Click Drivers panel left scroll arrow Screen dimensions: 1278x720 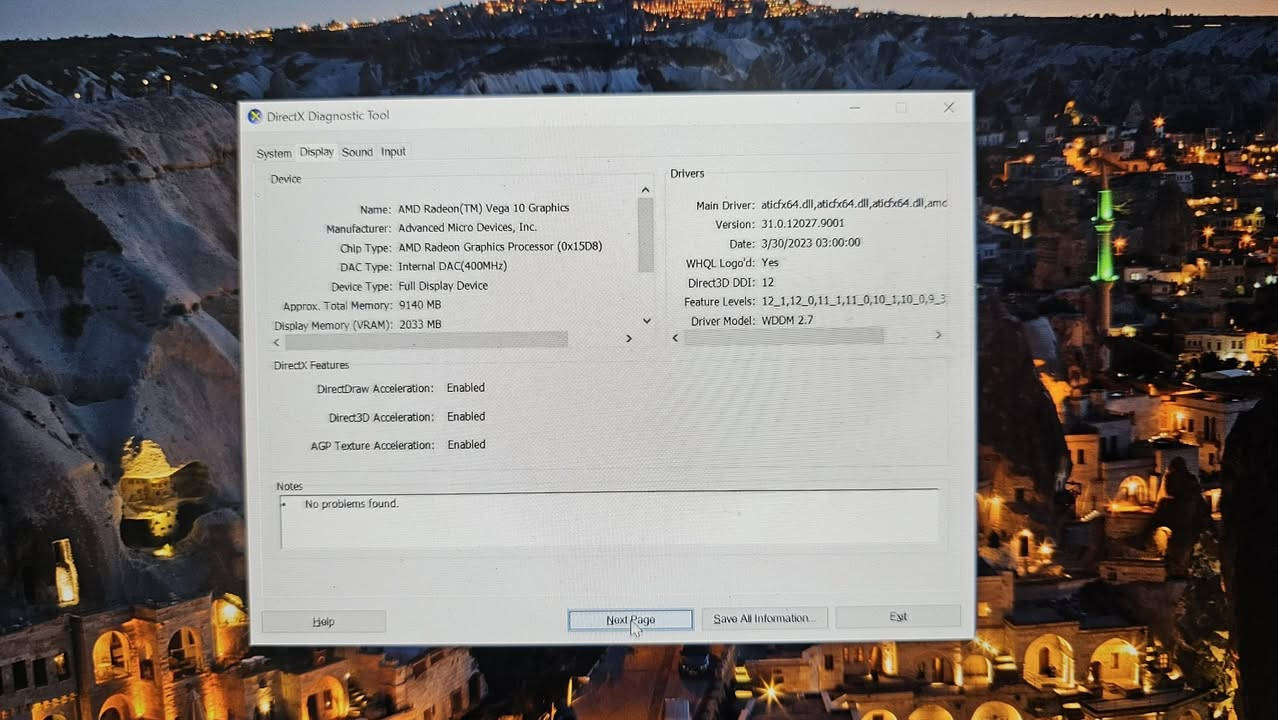coord(675,338)
